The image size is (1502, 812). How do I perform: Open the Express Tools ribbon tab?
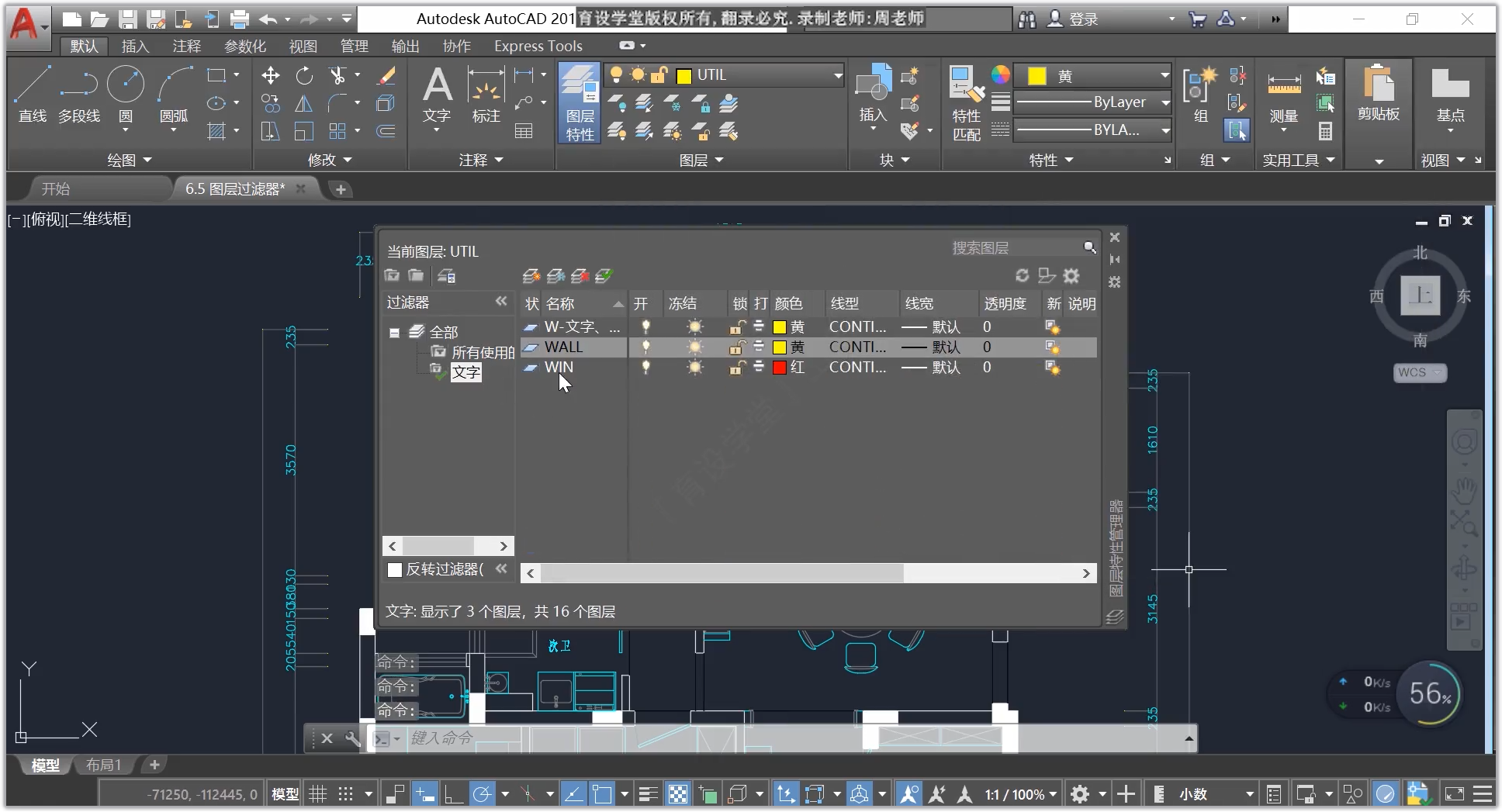tap(538, 46)
